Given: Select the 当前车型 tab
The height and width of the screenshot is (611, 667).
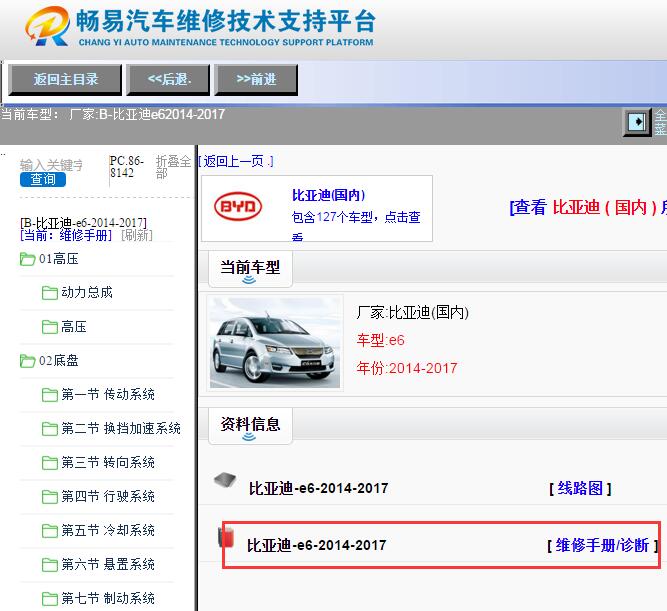Looking at the screenshot, I should click(250, 269).
